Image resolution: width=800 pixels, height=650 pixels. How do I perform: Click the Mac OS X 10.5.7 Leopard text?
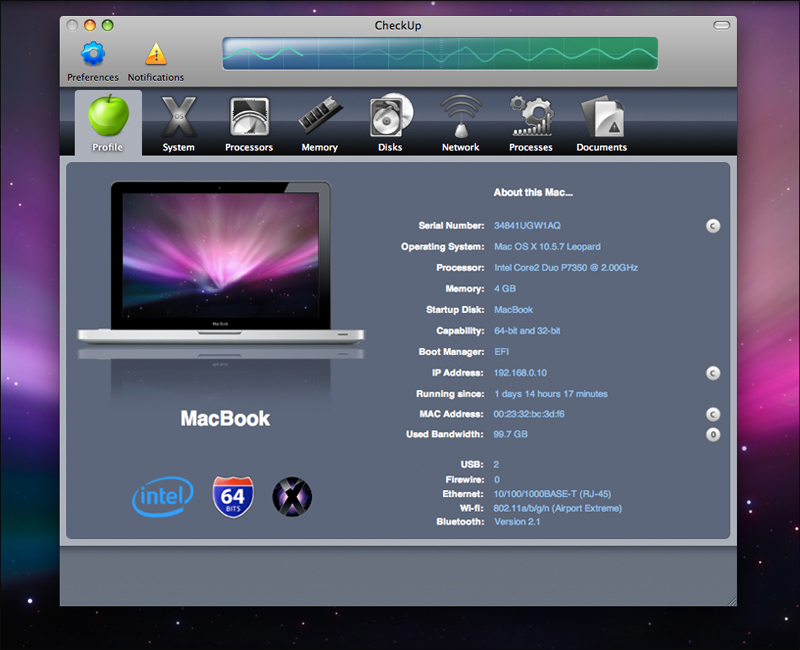[x=547, y=246]
